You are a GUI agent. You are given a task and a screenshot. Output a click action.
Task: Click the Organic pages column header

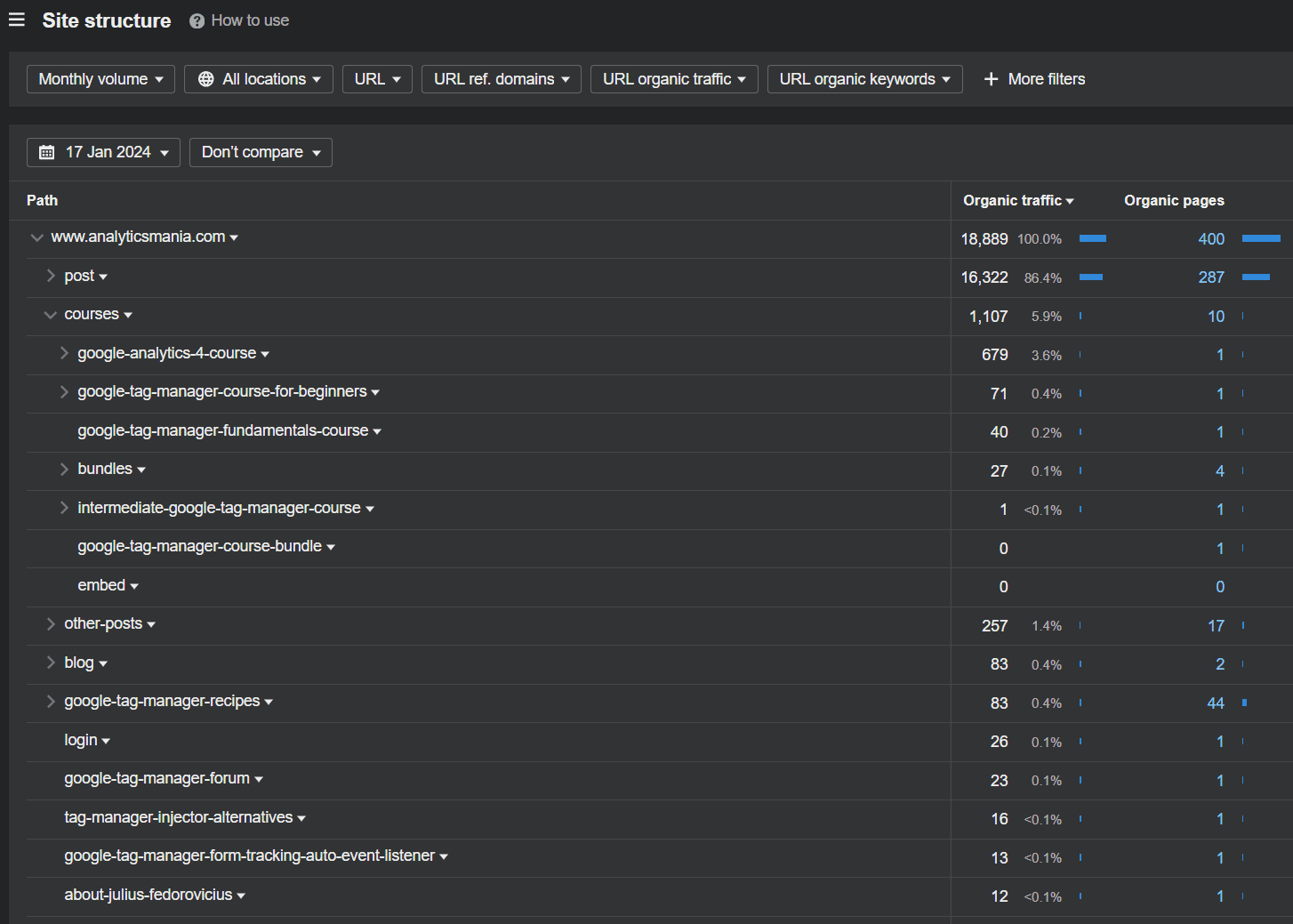pos(1174,201)
